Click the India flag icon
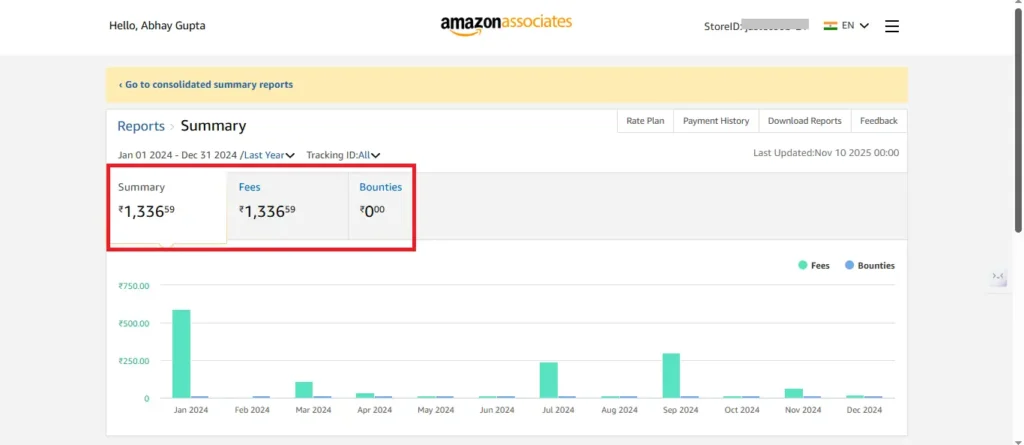The image size is (1024, 445). tap(830, 25)
